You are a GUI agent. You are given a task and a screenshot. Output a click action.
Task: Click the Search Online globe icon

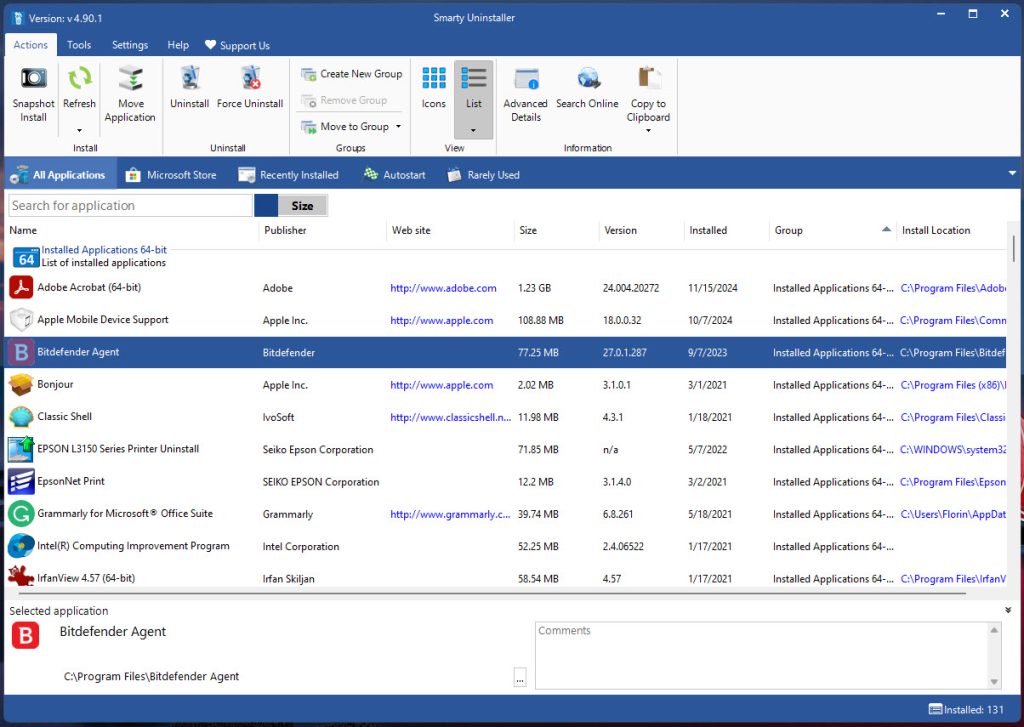click(x=588, y=78)
